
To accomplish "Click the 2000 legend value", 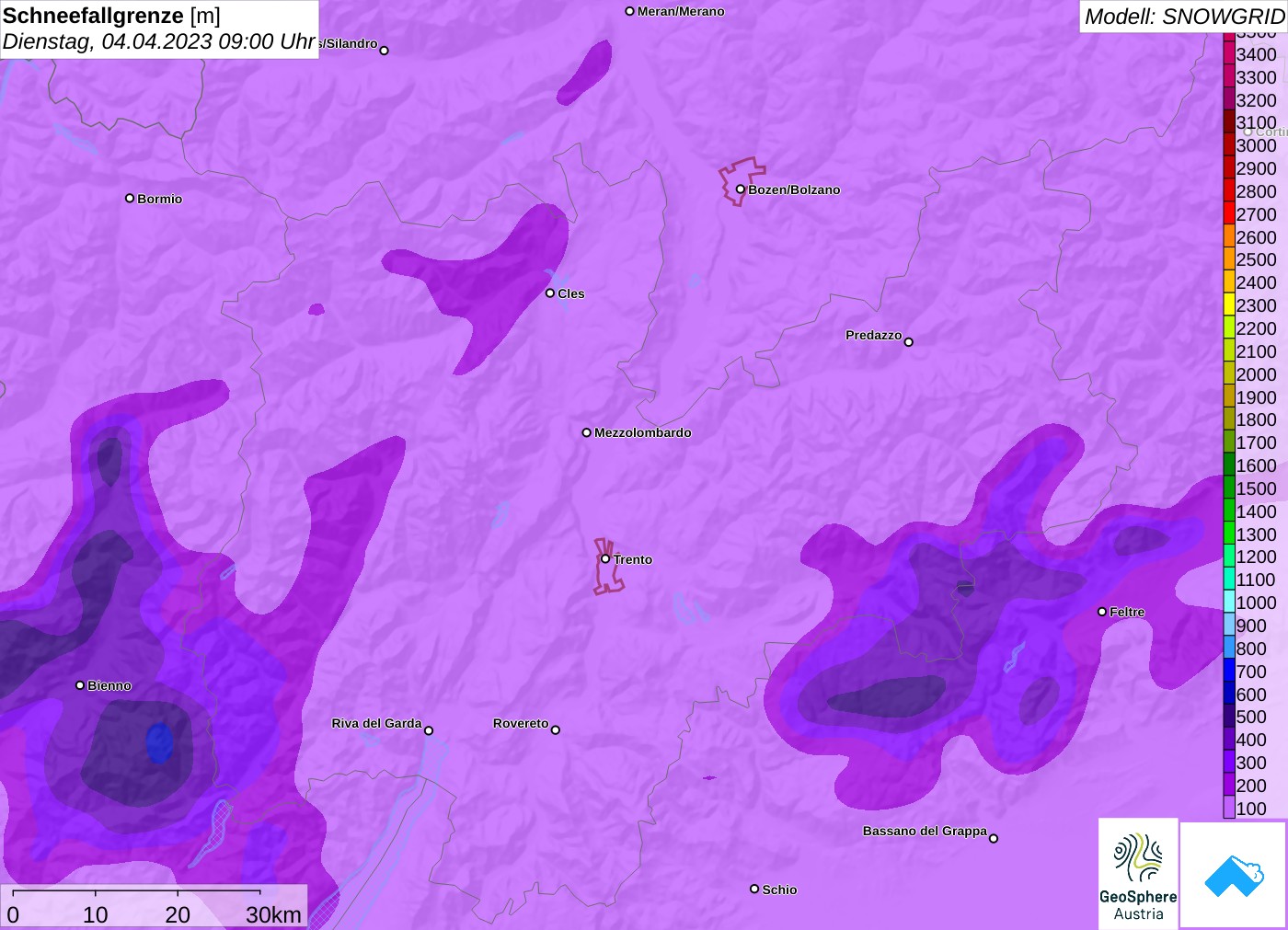I will click(1256, 374).
